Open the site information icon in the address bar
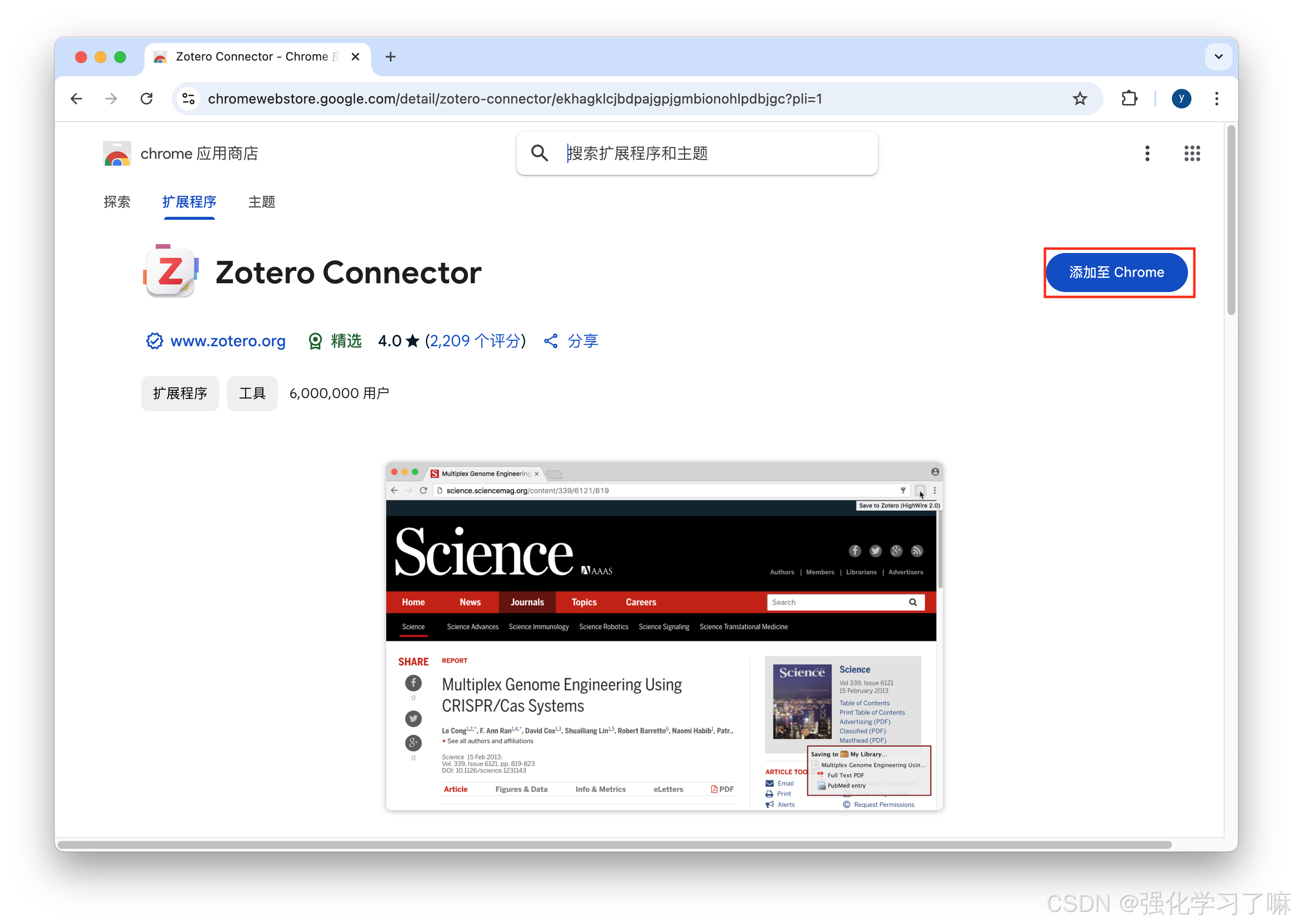 click(x=189, y=99)
